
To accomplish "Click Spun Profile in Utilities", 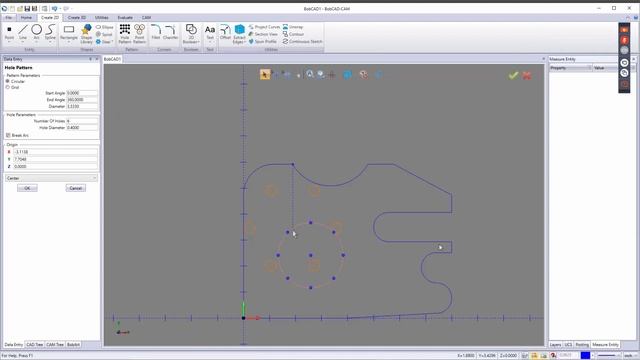I will [x=262, y=42].
